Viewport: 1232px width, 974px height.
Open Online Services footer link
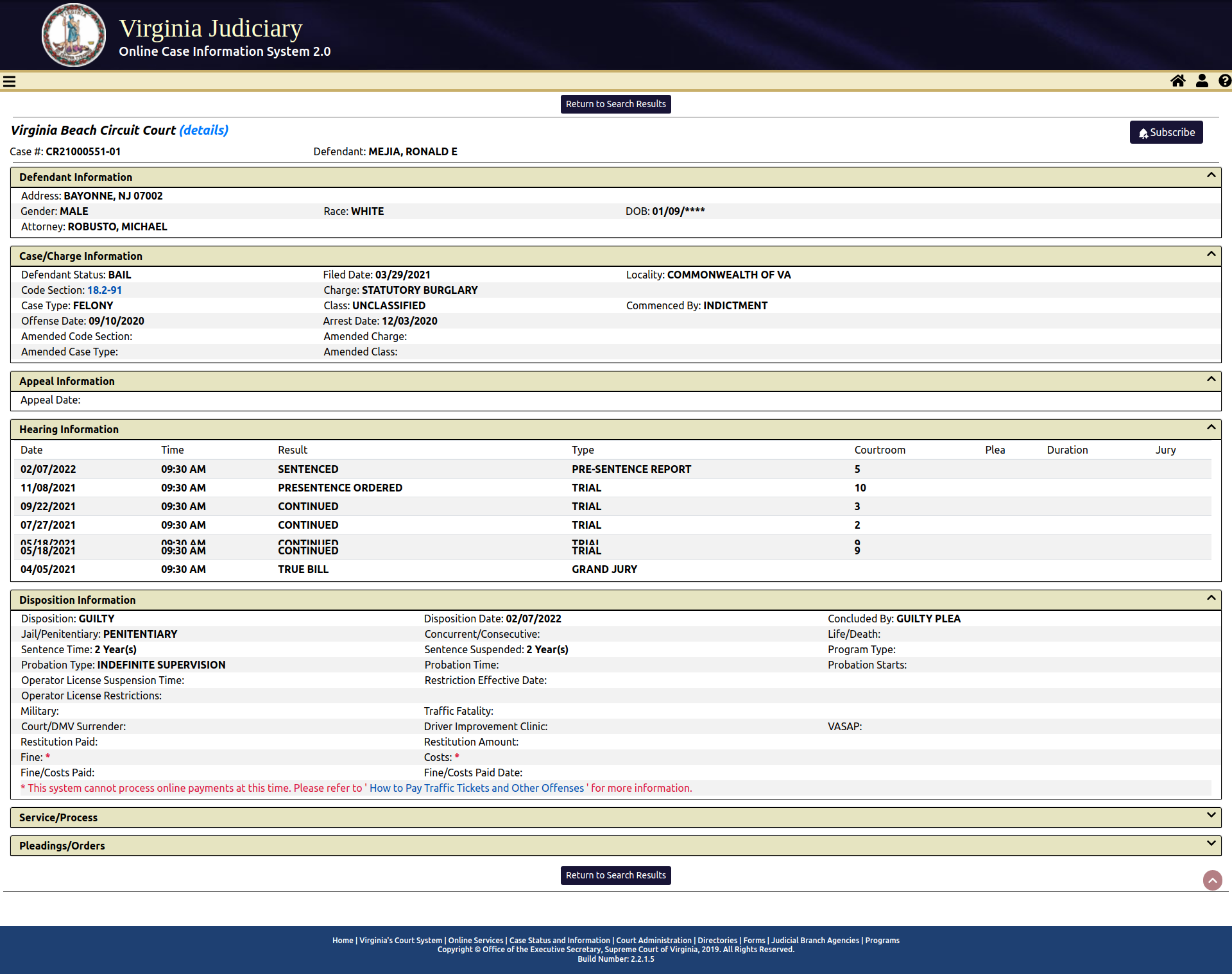tap(475, 941)
